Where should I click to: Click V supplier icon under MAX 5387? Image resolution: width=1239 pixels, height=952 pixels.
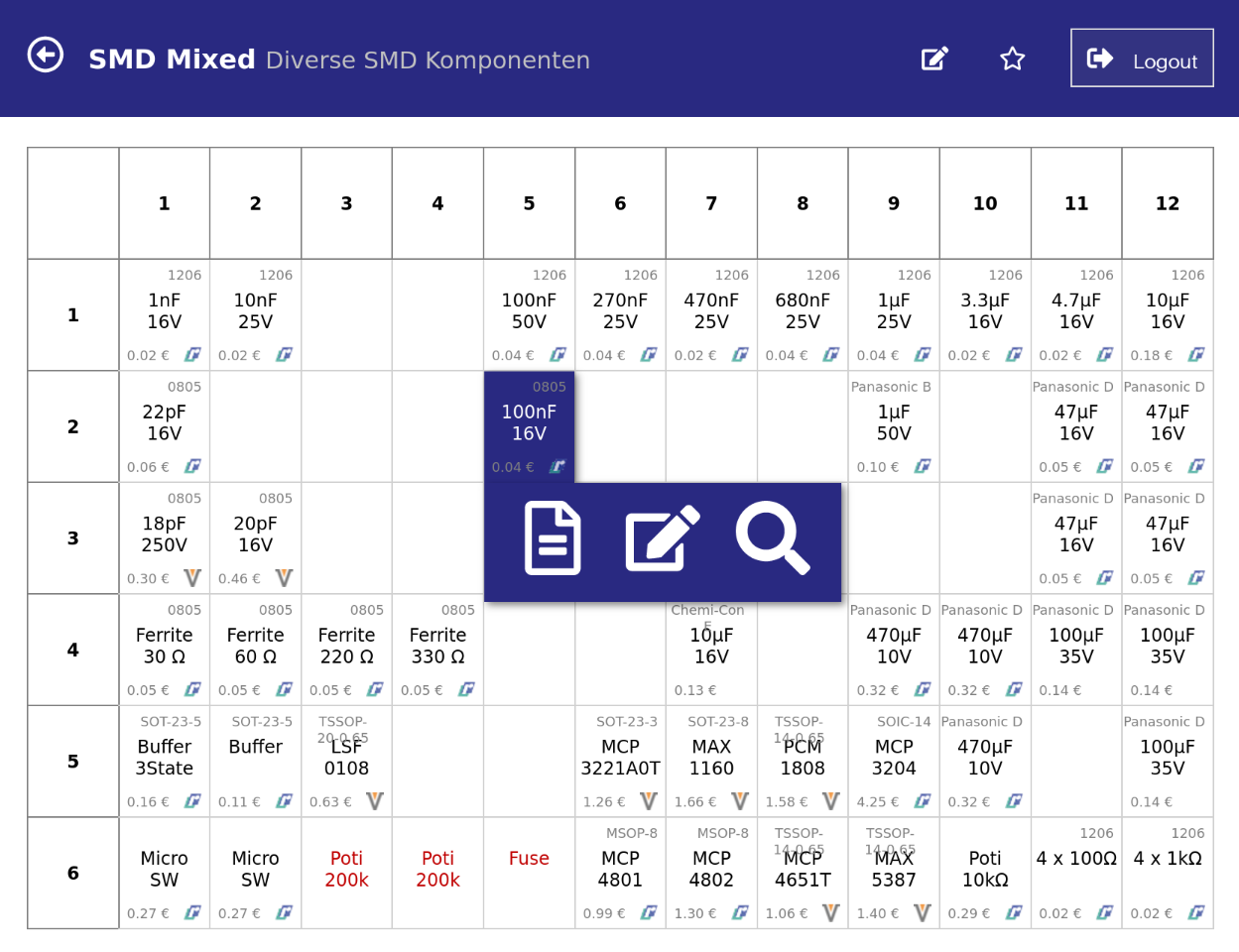click(922, 912)
